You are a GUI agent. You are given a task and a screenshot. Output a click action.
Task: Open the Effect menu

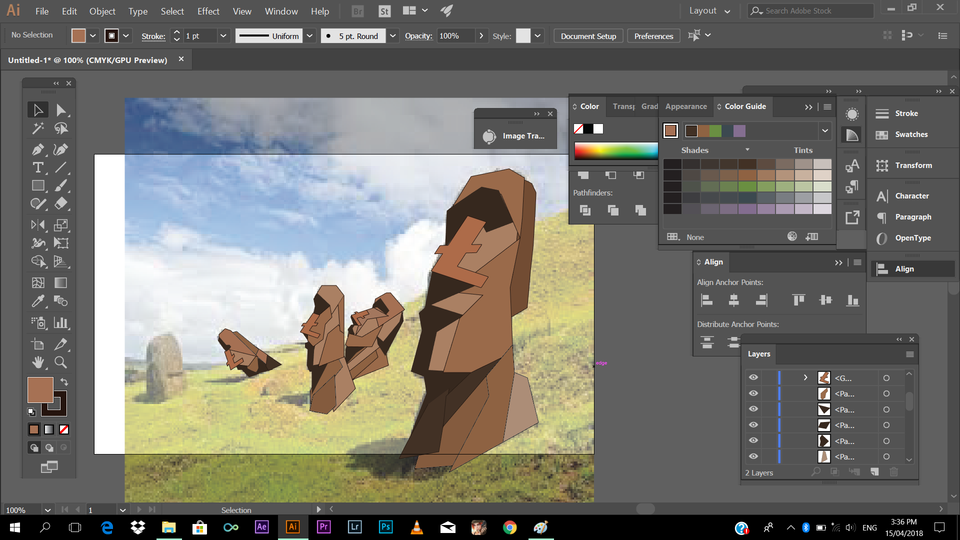208,11
